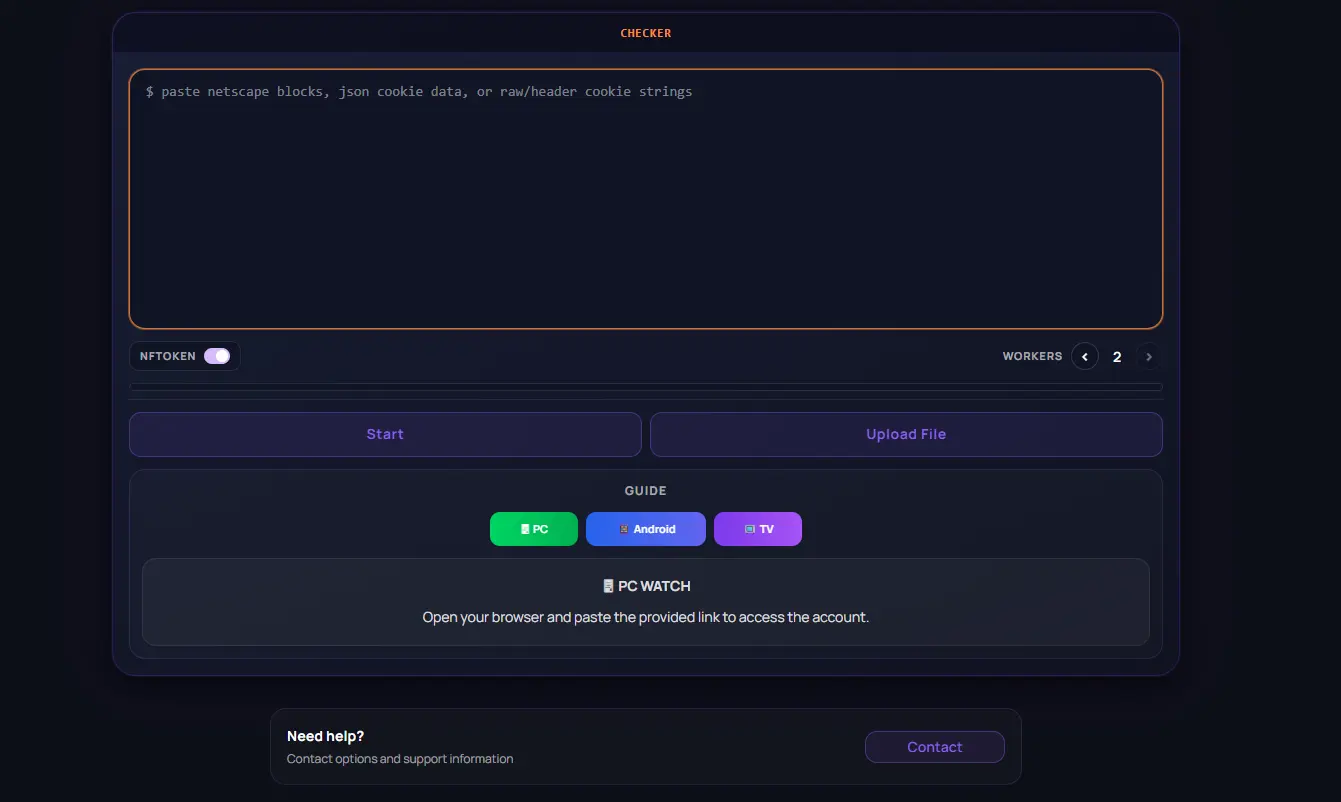The height and width of the screenshot is (802, 1341).
Task: Select the Android guide tab
Action: coord(646,529)
